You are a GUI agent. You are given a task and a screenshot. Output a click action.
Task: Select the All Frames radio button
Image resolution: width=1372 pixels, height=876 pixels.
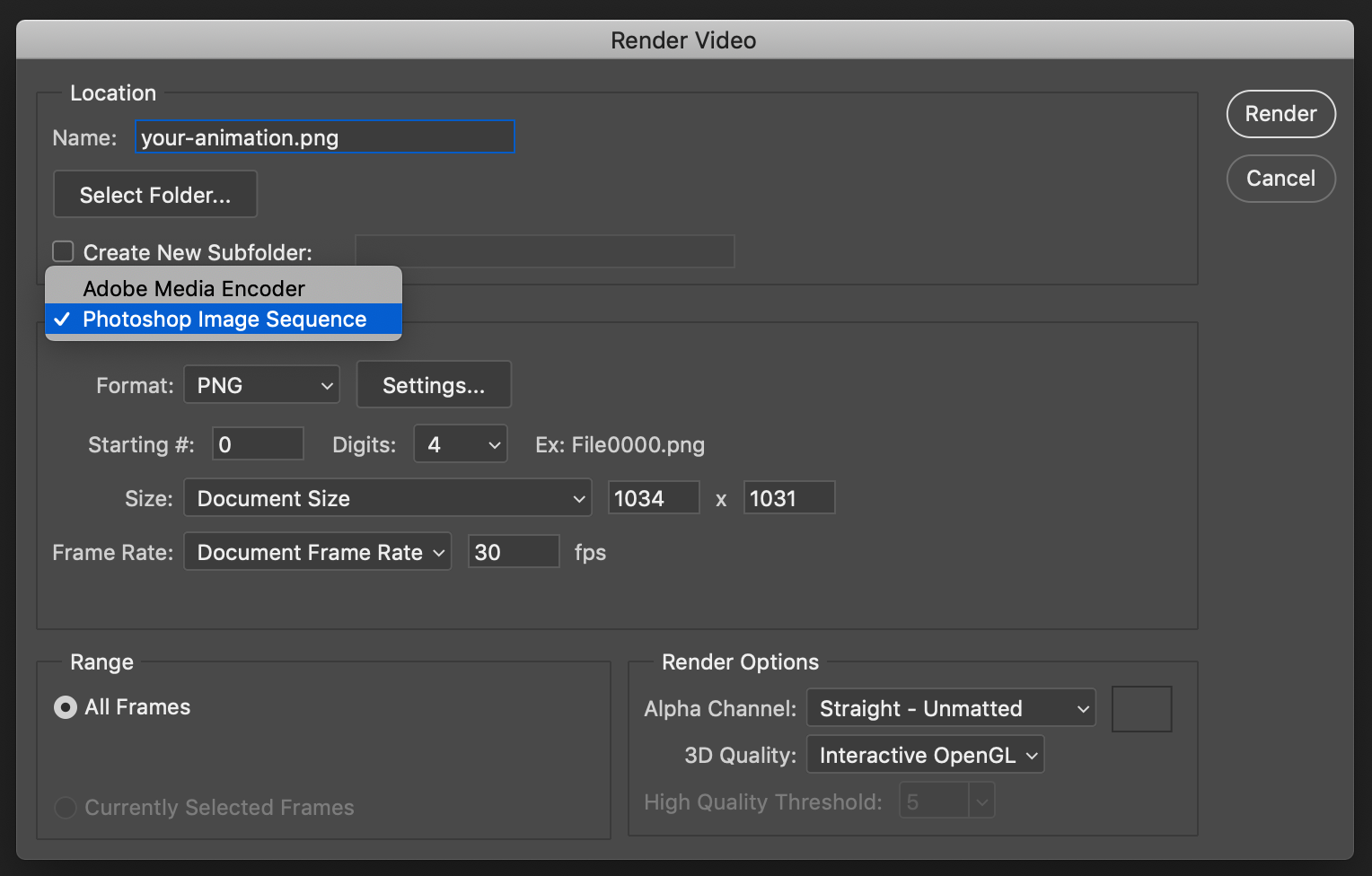(66, 707)
